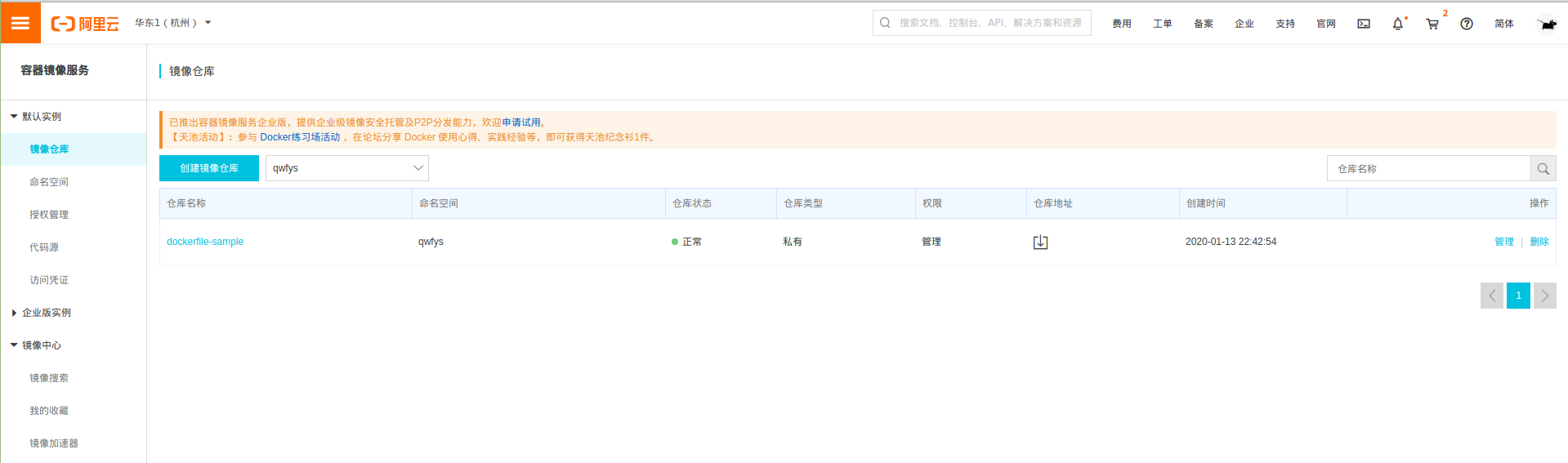
Task: Open 备案 in the top bar
Action: click(1204, 24)
